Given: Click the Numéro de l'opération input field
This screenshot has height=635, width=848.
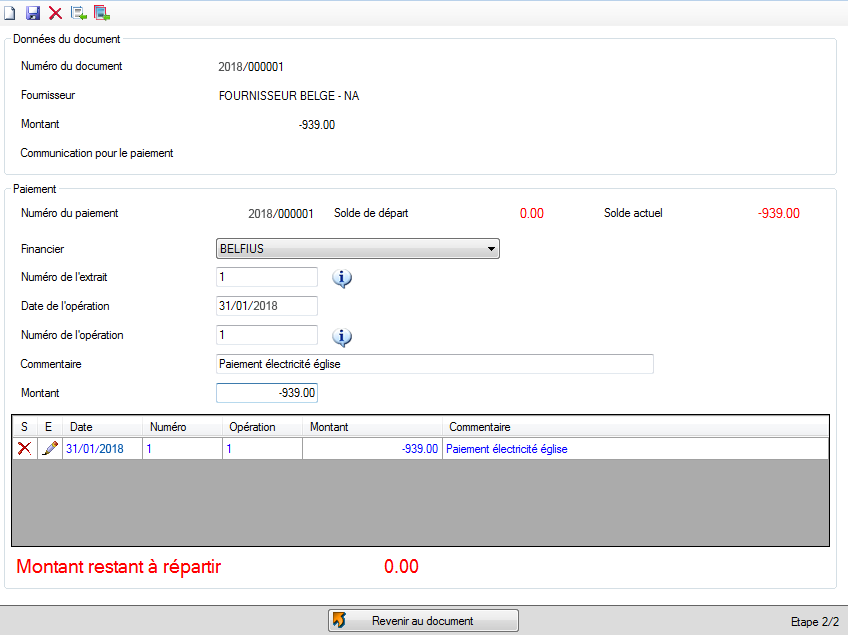Looking at the screenshot, I should 267,335.
